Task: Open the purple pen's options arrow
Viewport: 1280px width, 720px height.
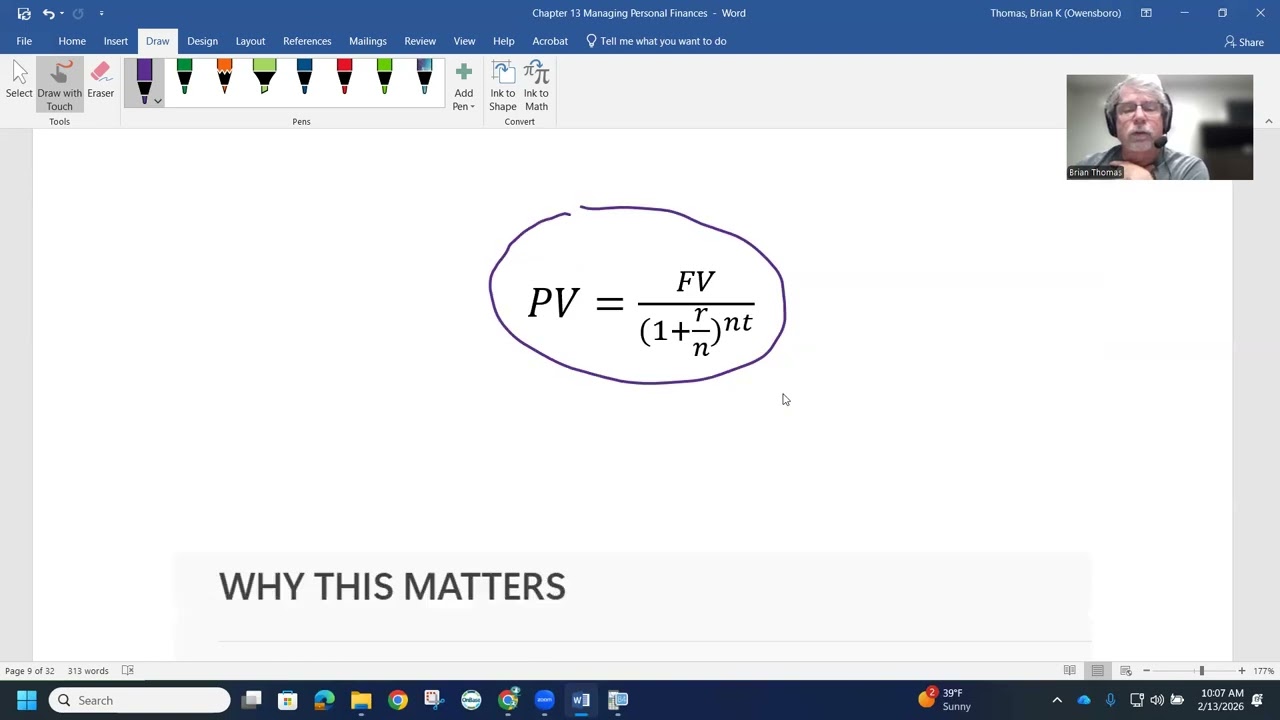Action: 157,100
